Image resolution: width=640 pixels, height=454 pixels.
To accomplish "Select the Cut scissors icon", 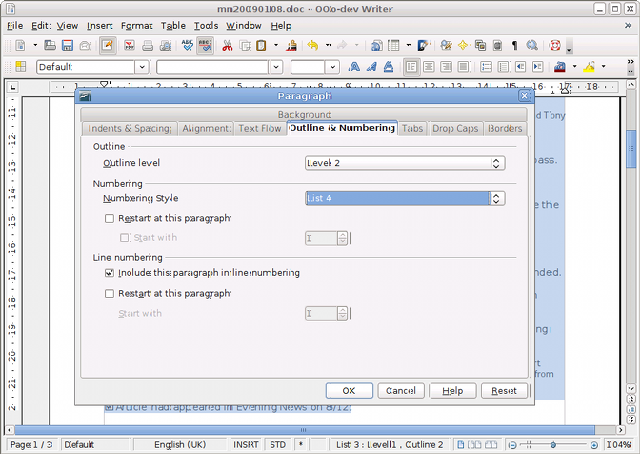I will point(228,46).
